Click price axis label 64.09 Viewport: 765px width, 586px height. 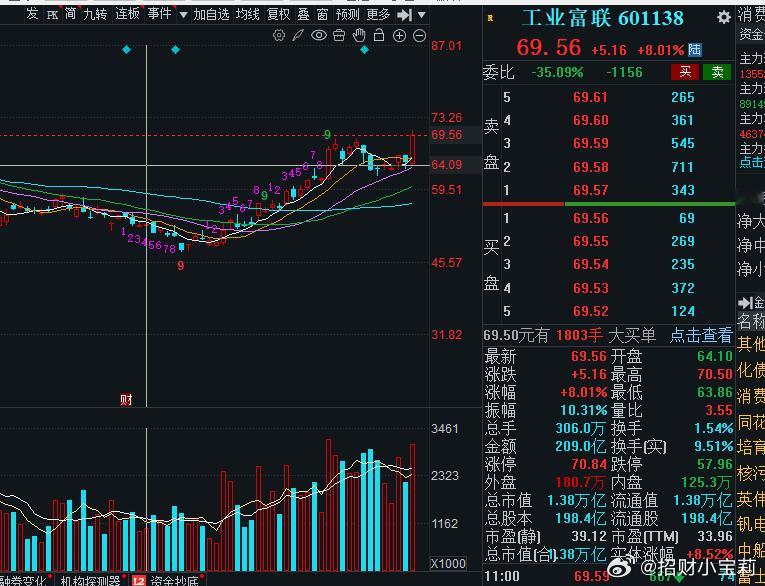pos(446,165)
